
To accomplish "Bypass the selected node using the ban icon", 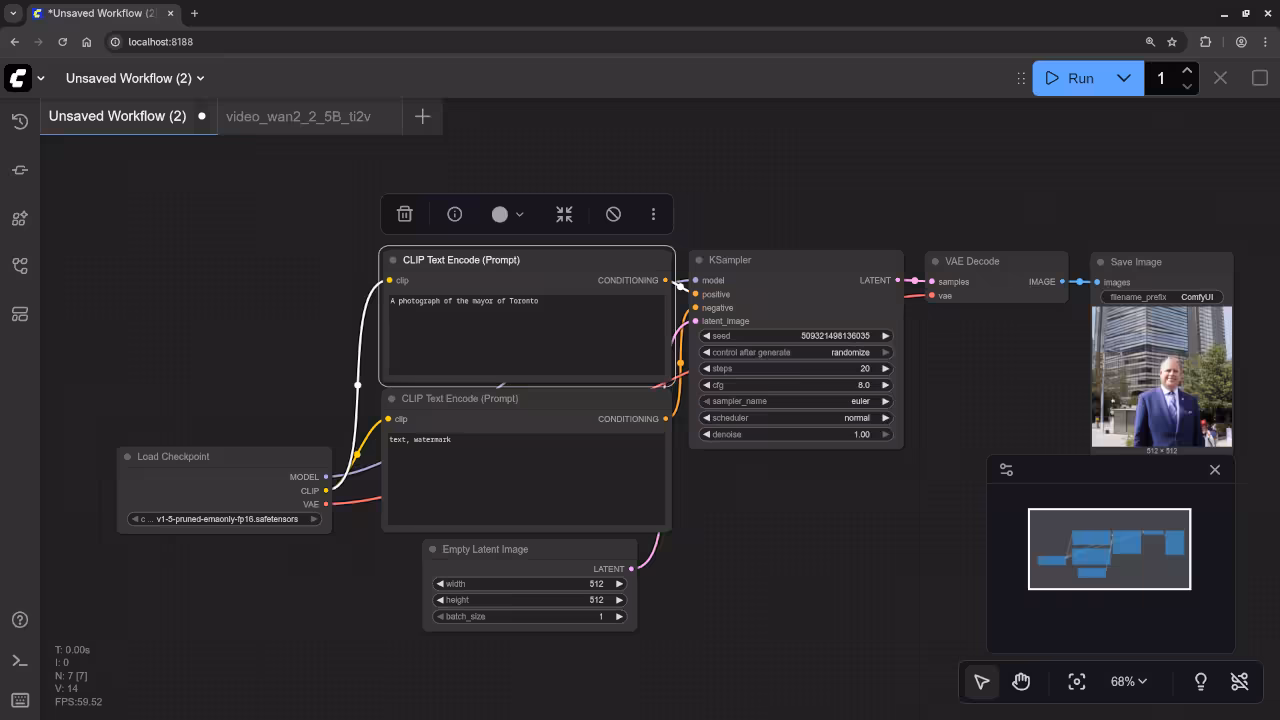I will click(x=613, y=214).
